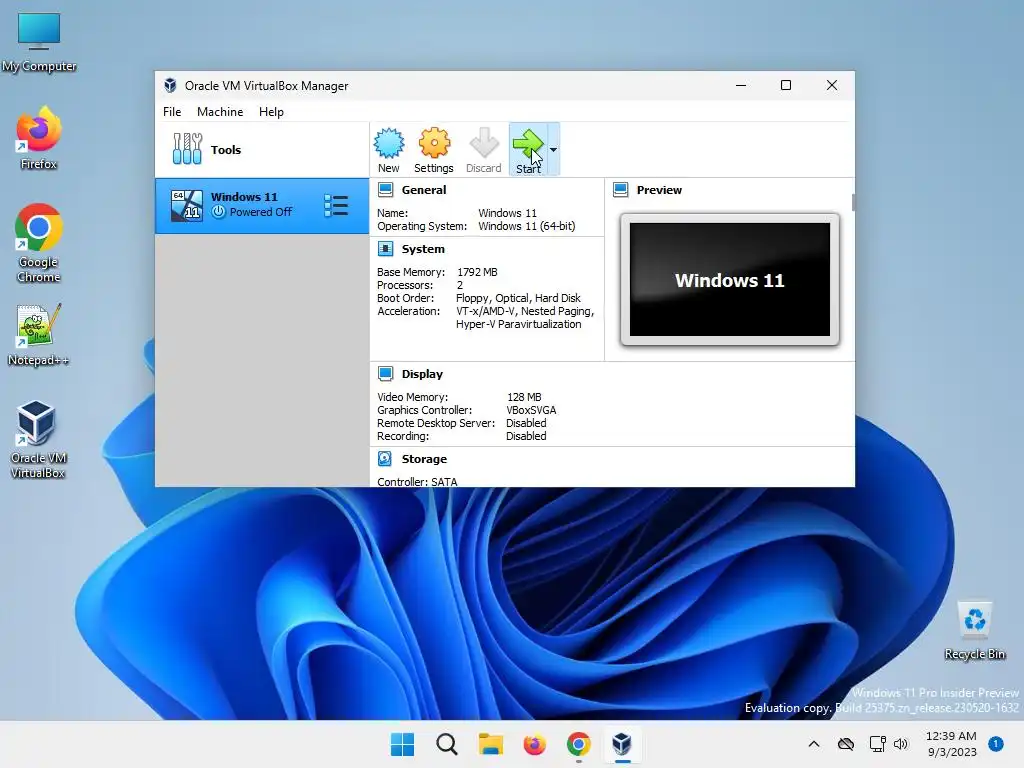
Task: Open the Windows Start menu in taskbar
Action: pos(402,744)
